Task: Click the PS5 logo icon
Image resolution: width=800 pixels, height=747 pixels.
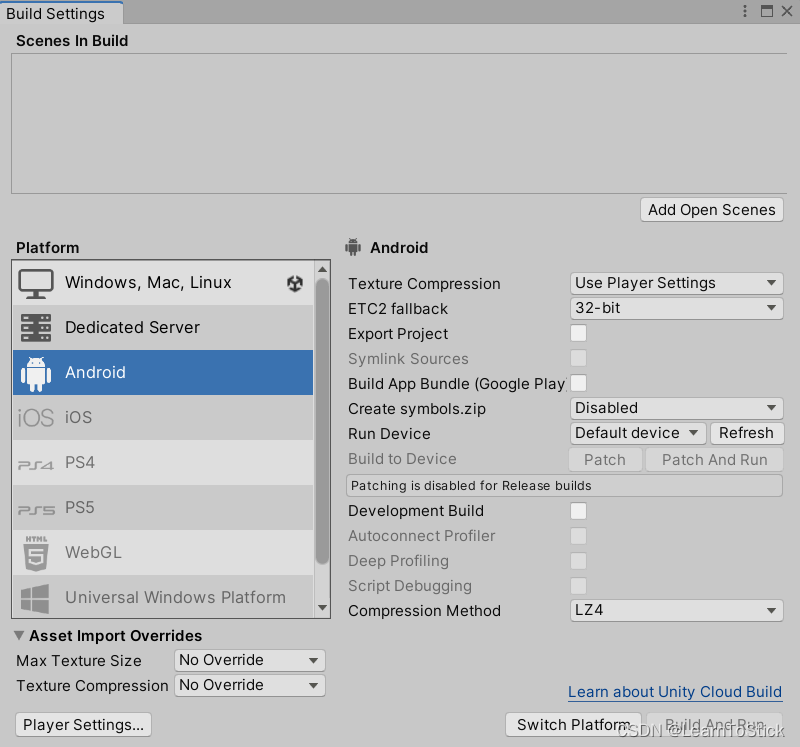Action: point(36,509)
